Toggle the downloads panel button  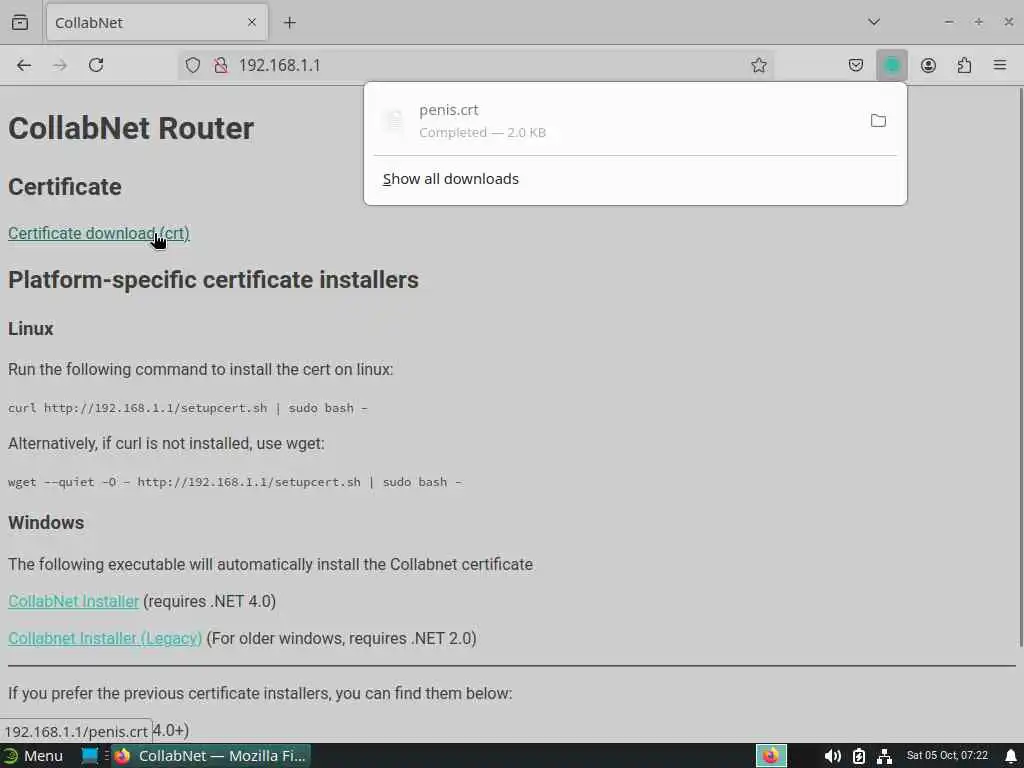891,65
